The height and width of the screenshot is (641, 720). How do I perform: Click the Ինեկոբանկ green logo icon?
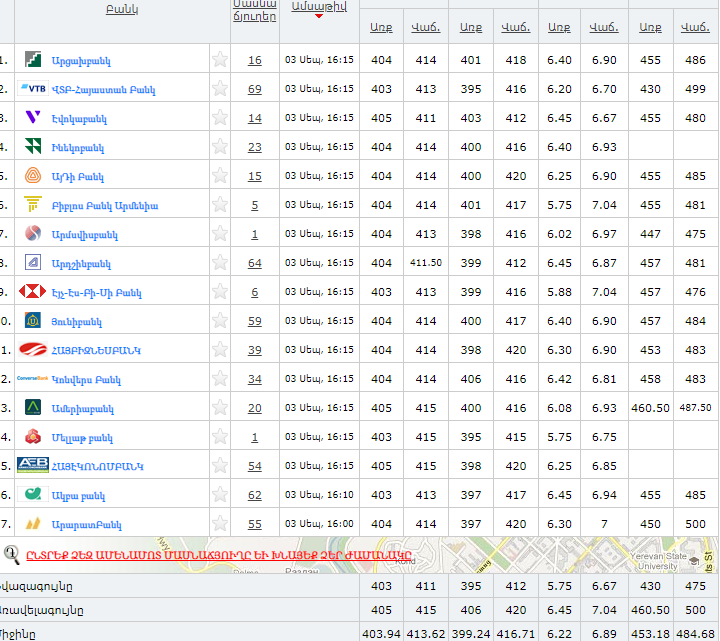(x=33, y=146)
